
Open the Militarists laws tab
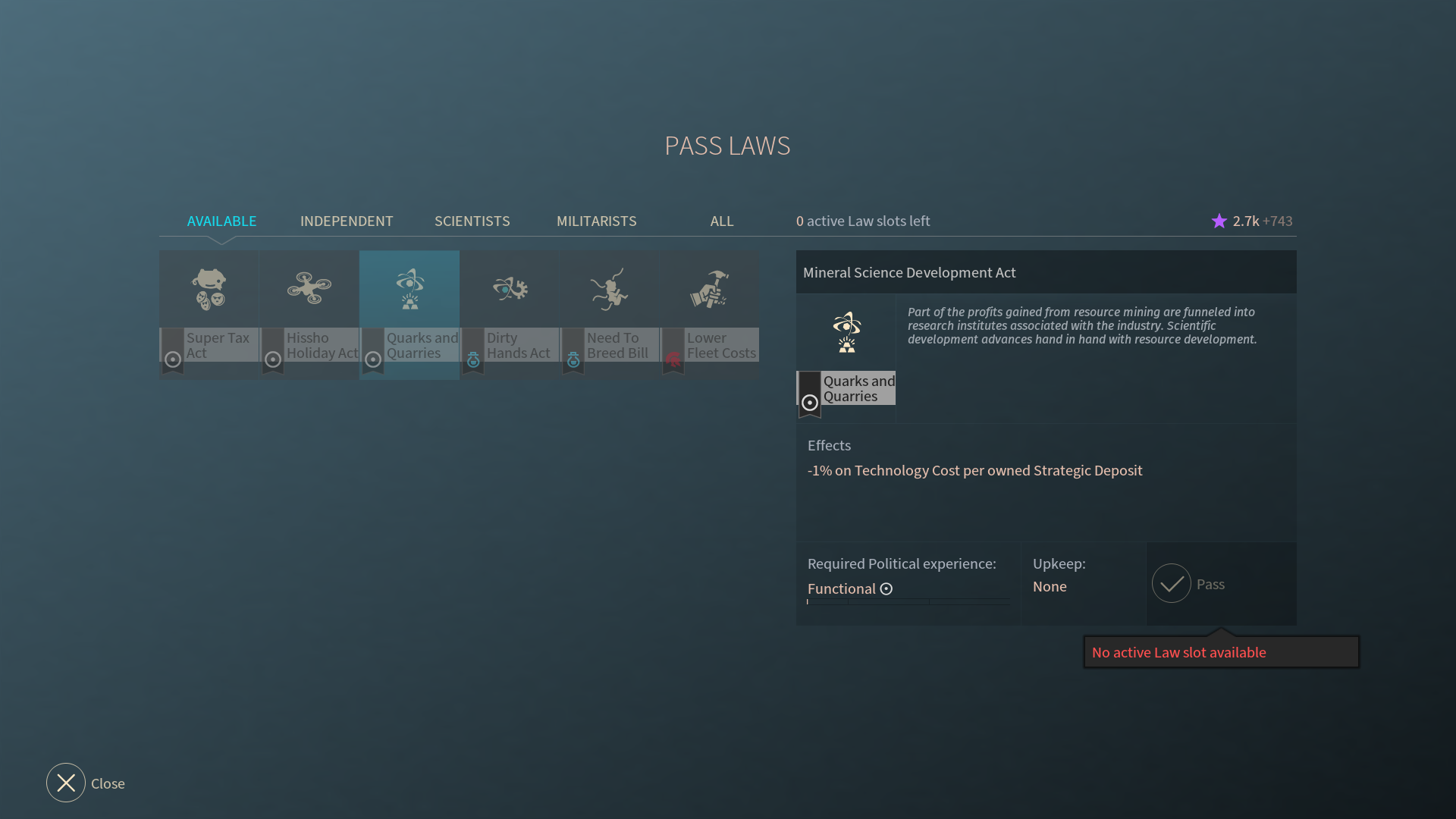tap(597, 221)
